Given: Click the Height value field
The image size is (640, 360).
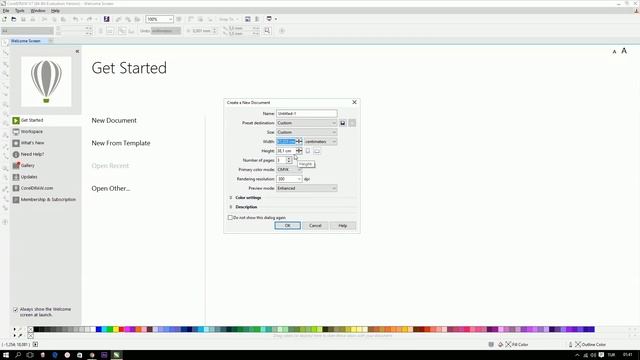Looking at the screenshot, I should point(286,151).
